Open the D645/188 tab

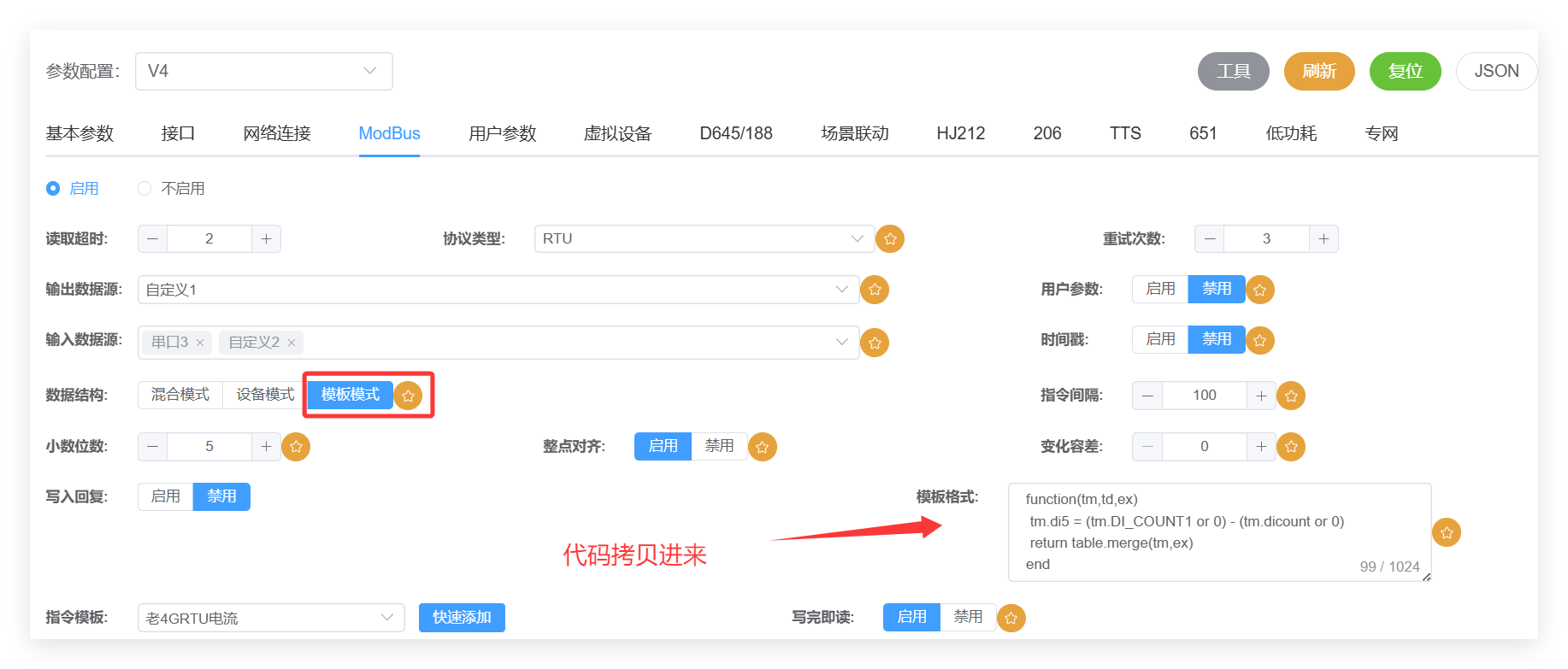736,133
